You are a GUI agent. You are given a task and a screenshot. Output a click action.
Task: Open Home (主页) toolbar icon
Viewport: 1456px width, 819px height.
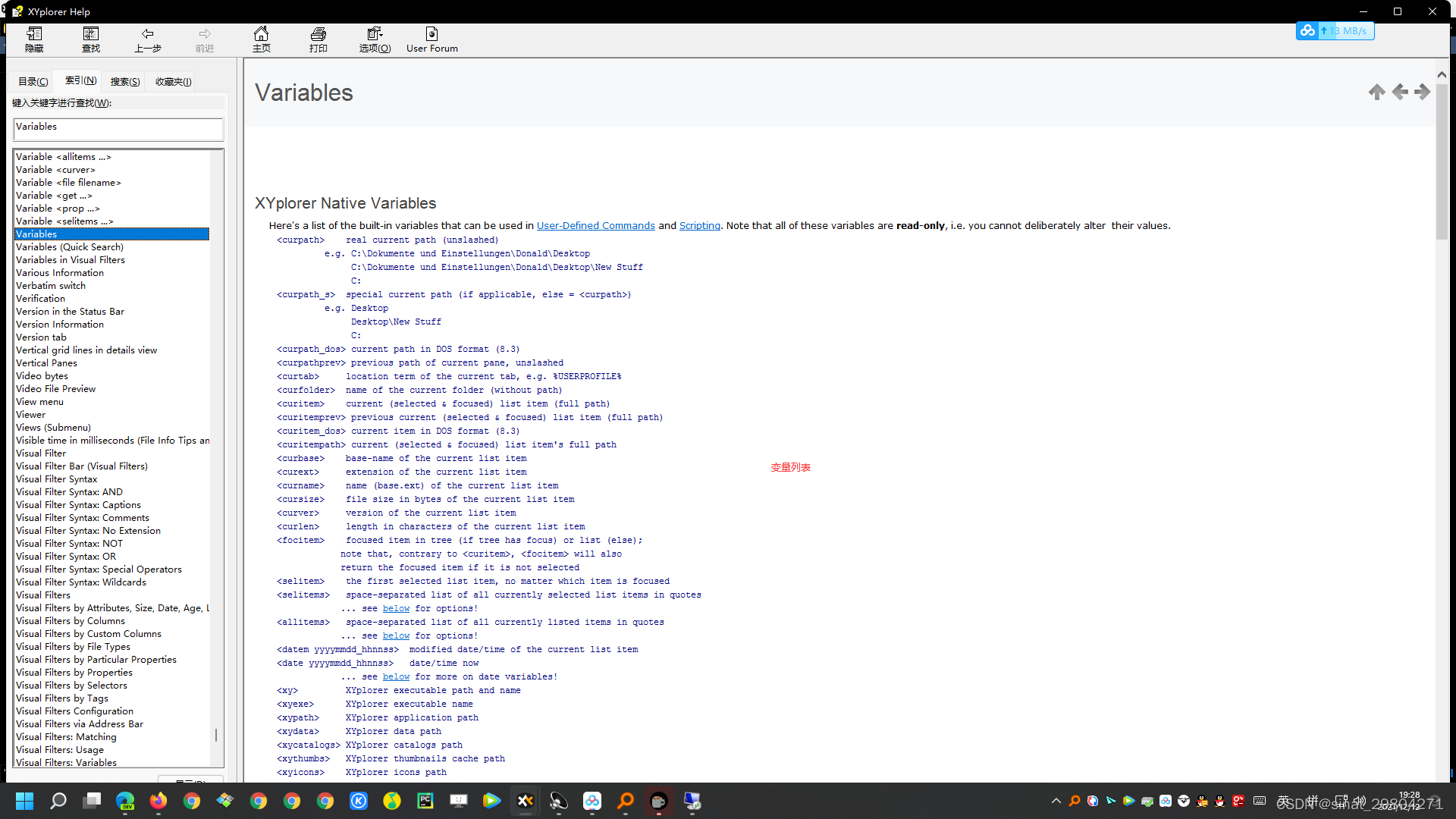coord(261,39)
